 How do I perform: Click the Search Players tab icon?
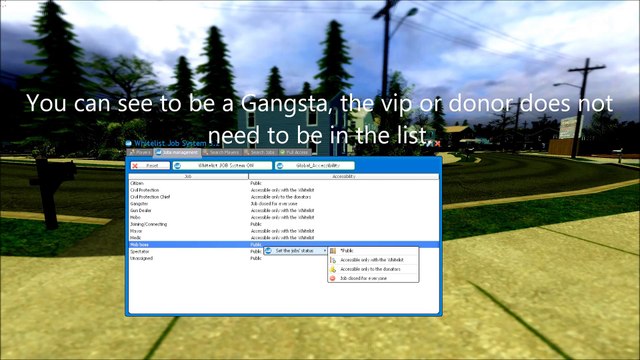pyautogui.click(x=206, y=152)
